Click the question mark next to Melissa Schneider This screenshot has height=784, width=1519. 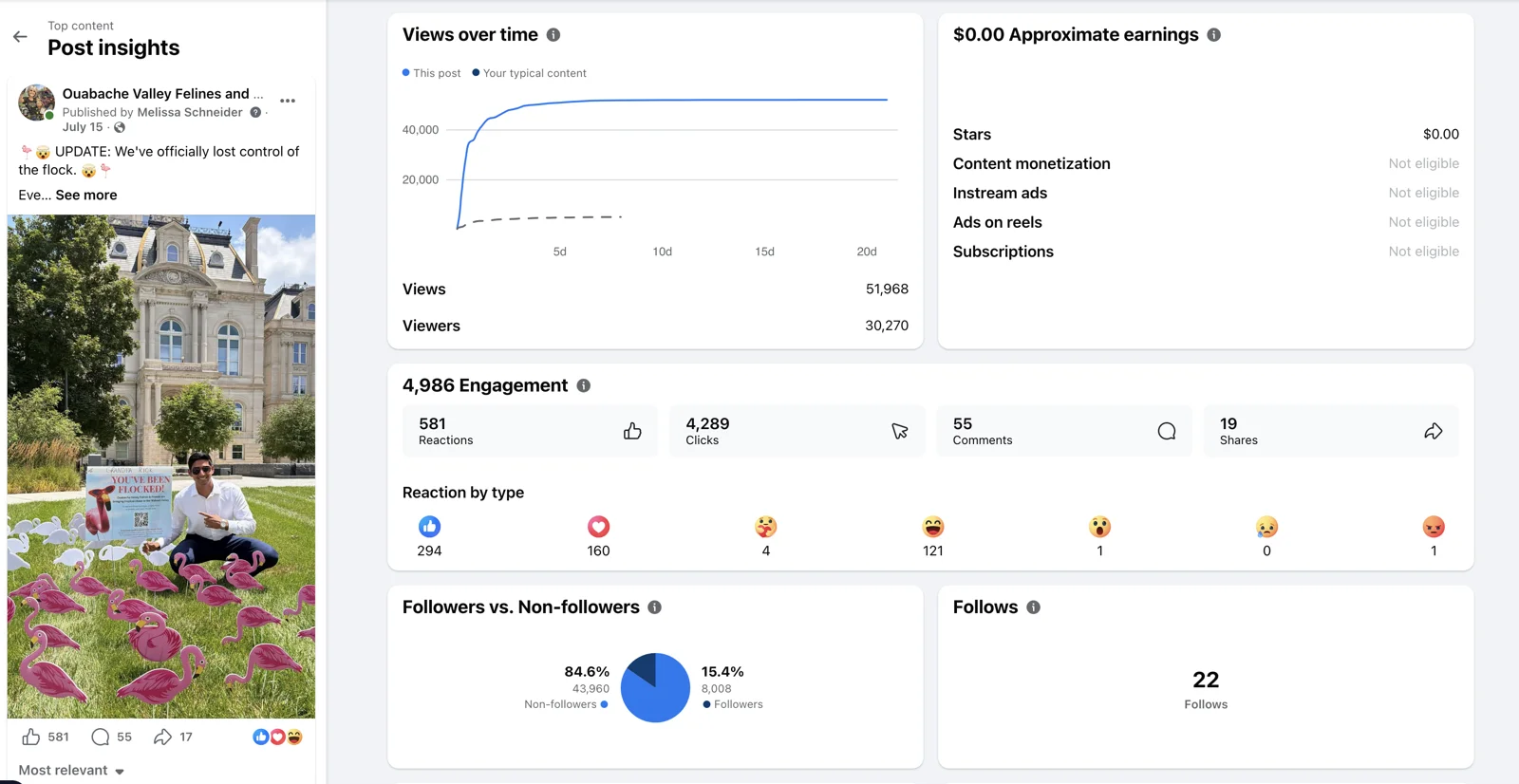click(x=255, y=112)
